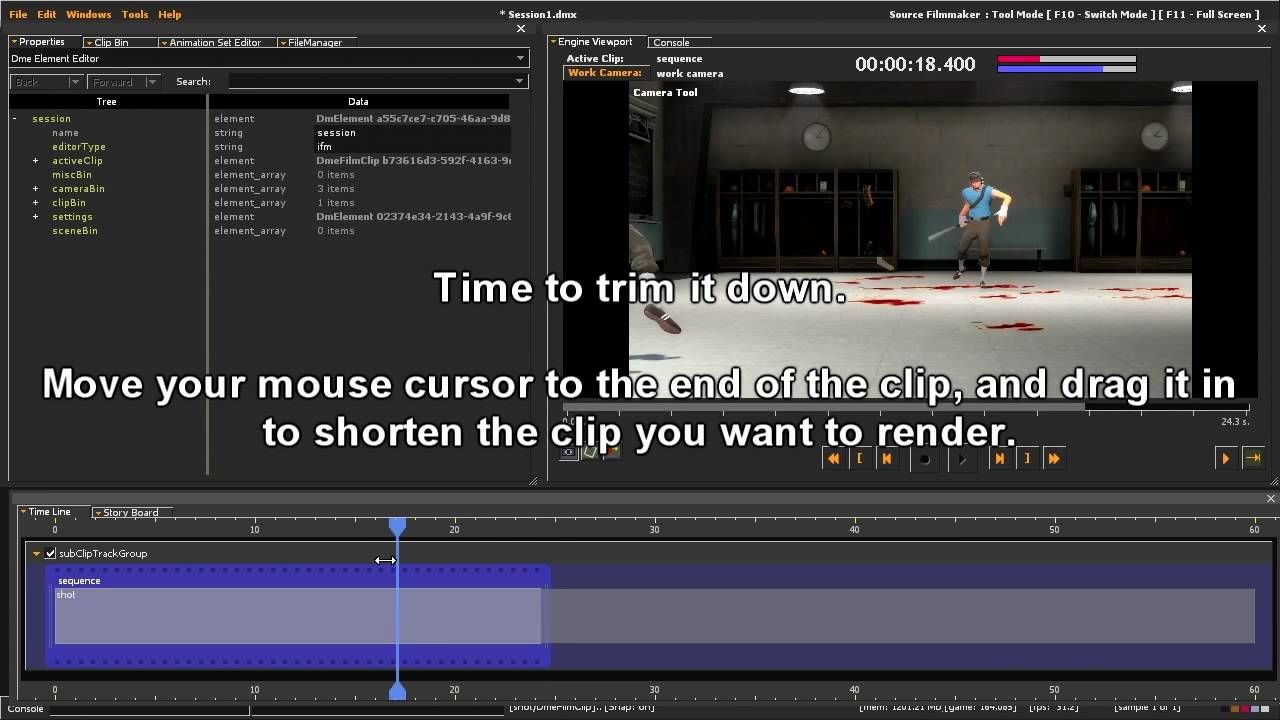Viewport: 1280px width, 720px height.
Task: Click the green square icon under the viewport
Action: point(590,452)
